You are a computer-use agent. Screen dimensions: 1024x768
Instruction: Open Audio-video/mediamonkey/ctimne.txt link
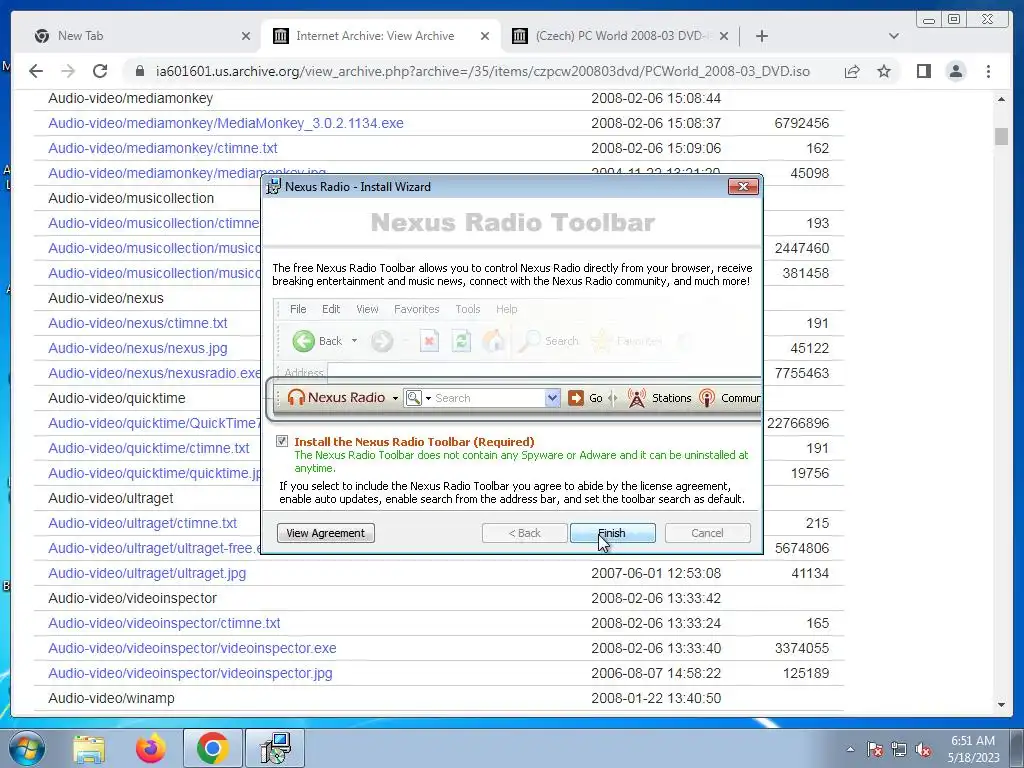163,148
